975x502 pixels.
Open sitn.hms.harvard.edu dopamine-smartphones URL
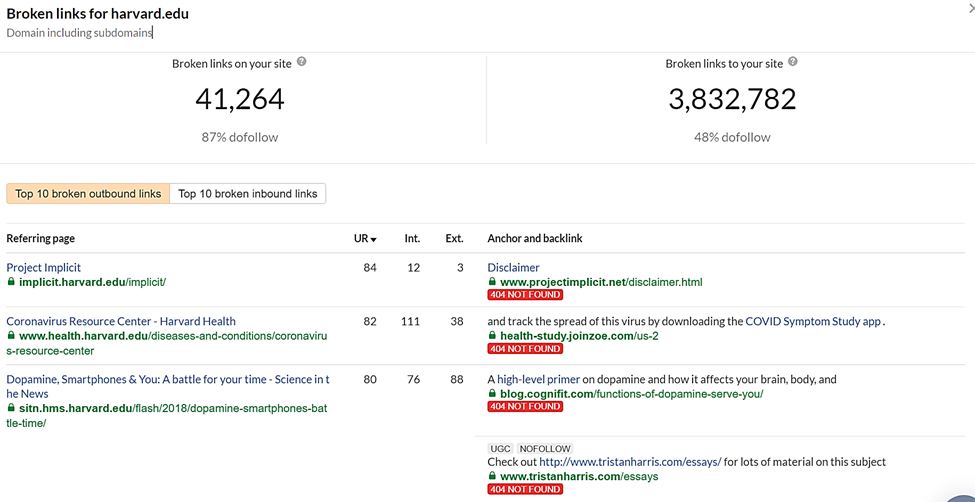(167, 416)
